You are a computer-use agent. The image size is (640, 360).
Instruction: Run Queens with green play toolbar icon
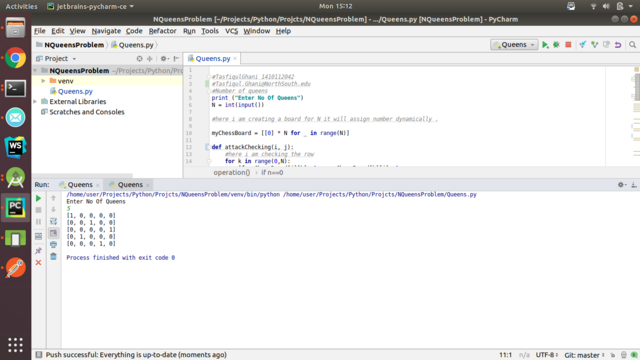[545, 45]
